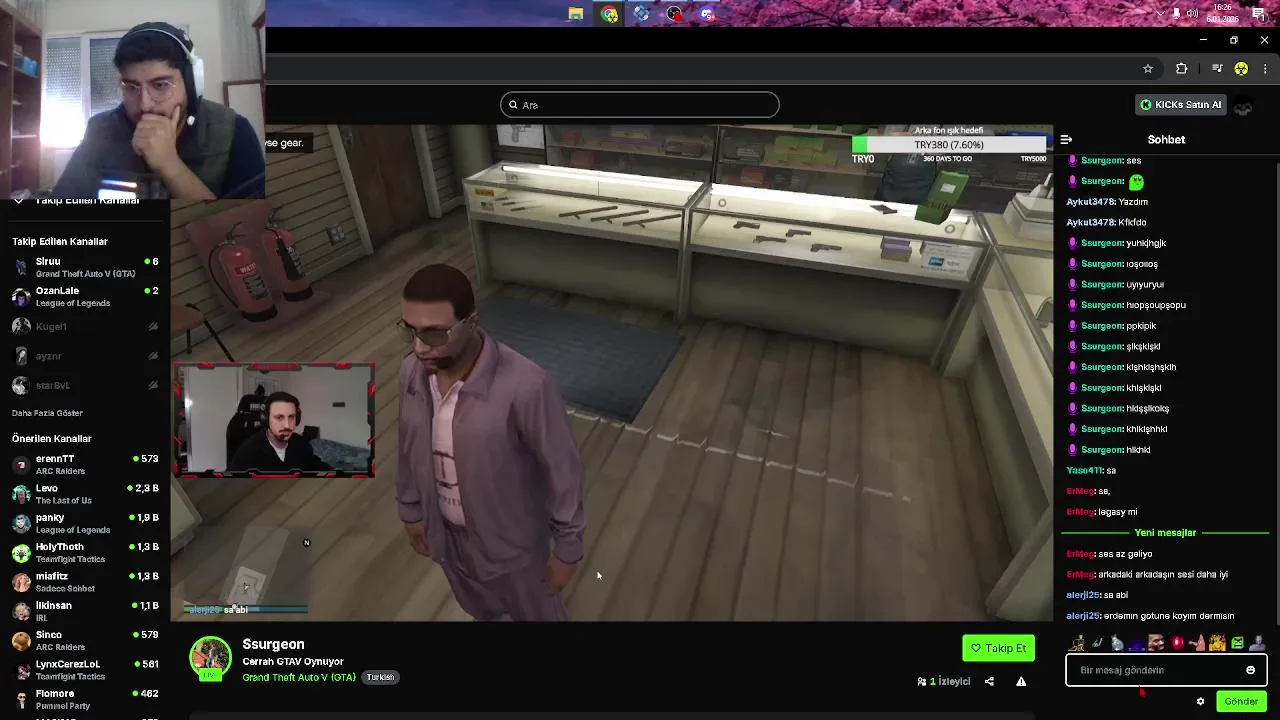Open the Kick user avatar menu

point(1243,105)
